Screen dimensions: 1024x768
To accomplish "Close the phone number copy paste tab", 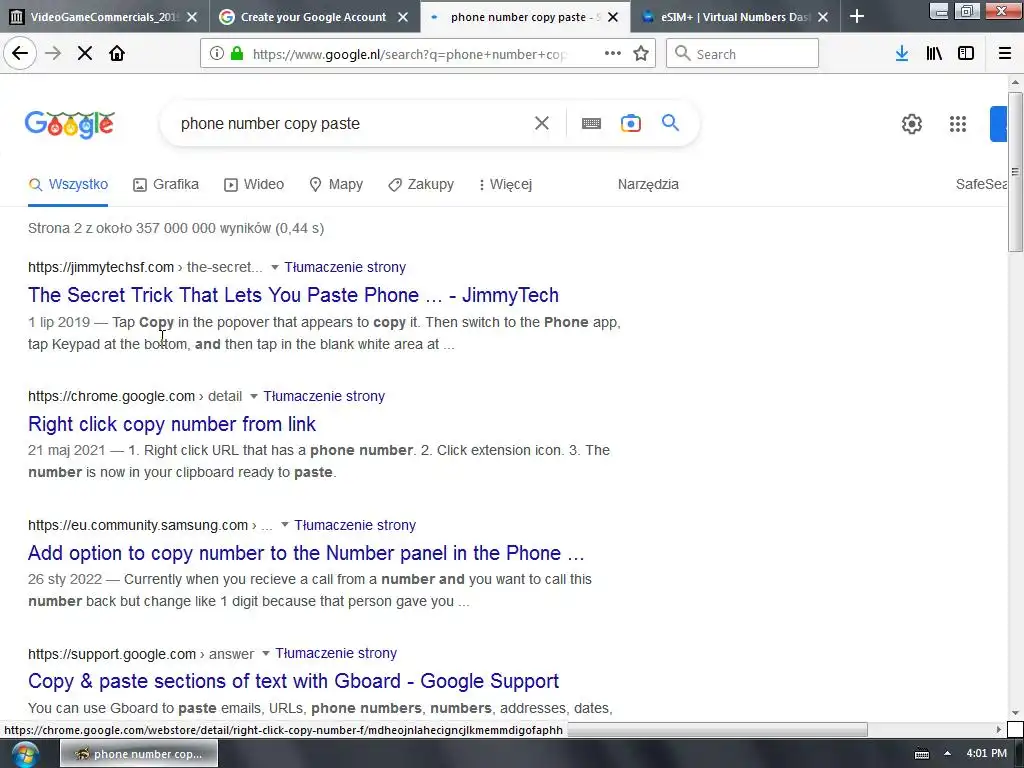I will [613, 17].
